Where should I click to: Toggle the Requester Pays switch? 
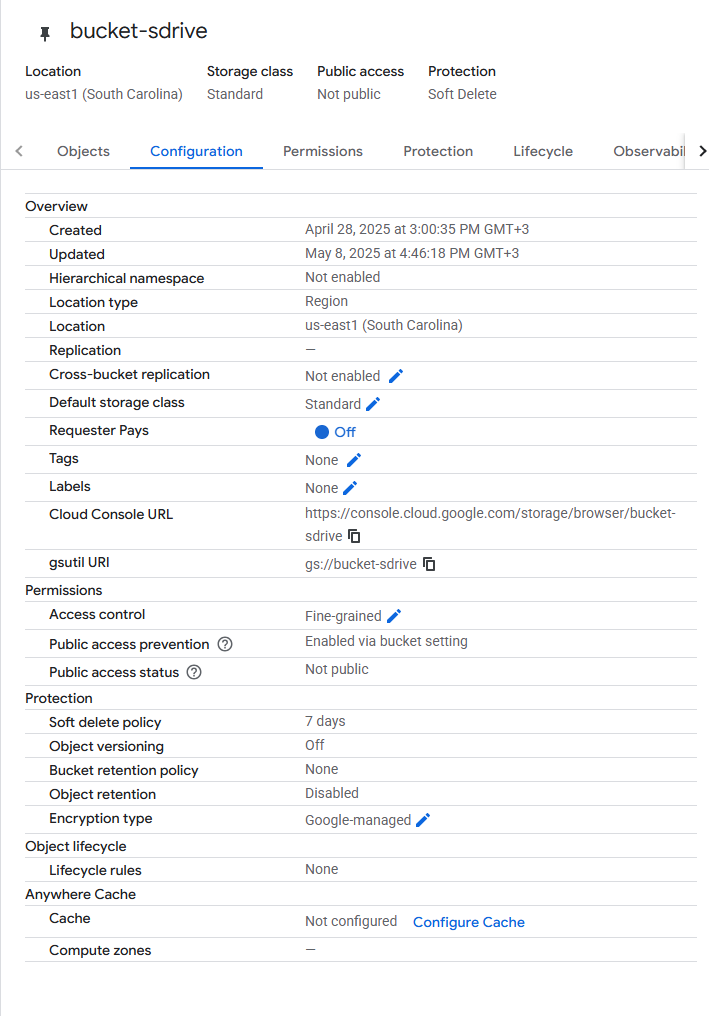[x=322, y=432]
